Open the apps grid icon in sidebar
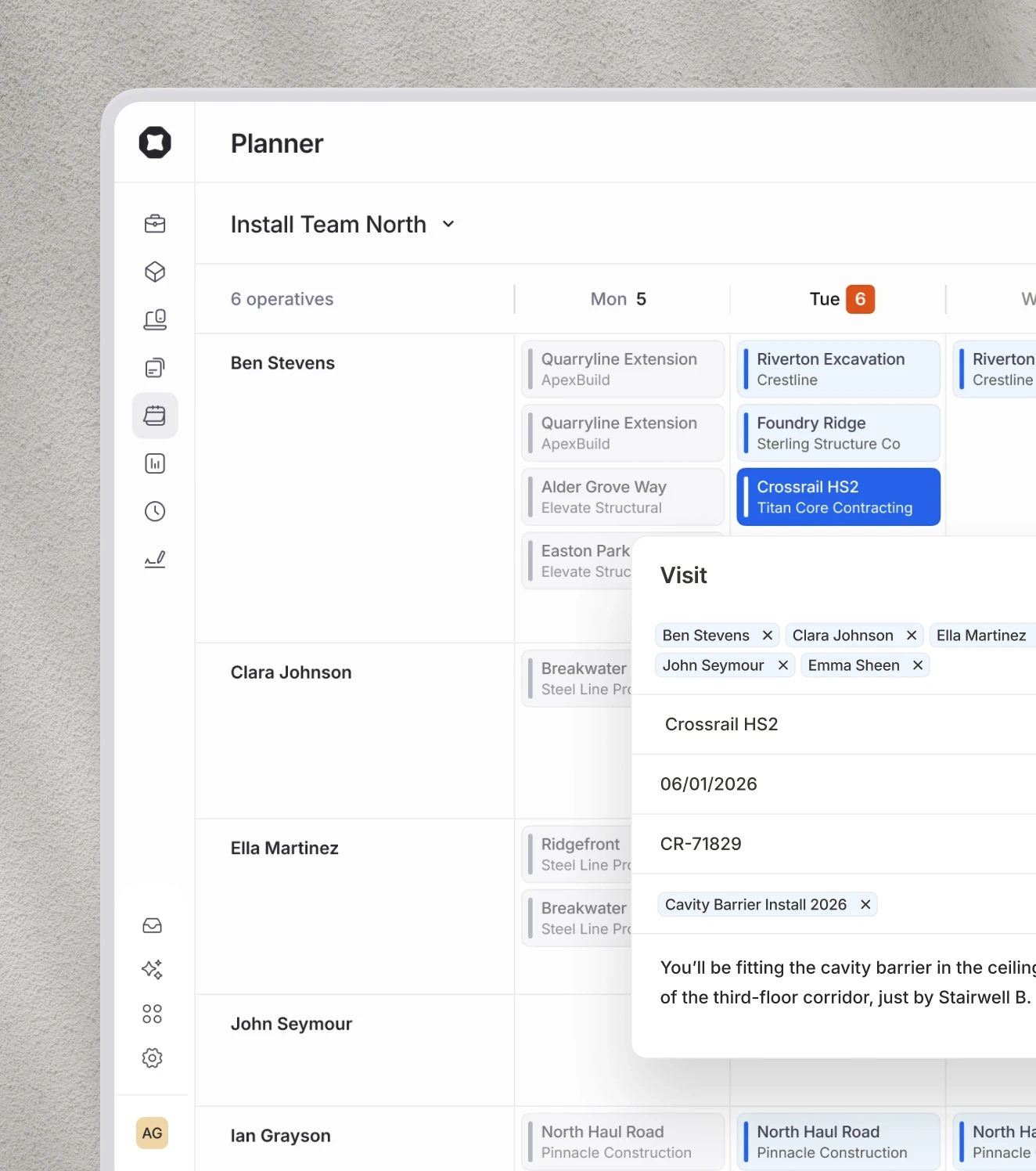 click(153, 1014)
